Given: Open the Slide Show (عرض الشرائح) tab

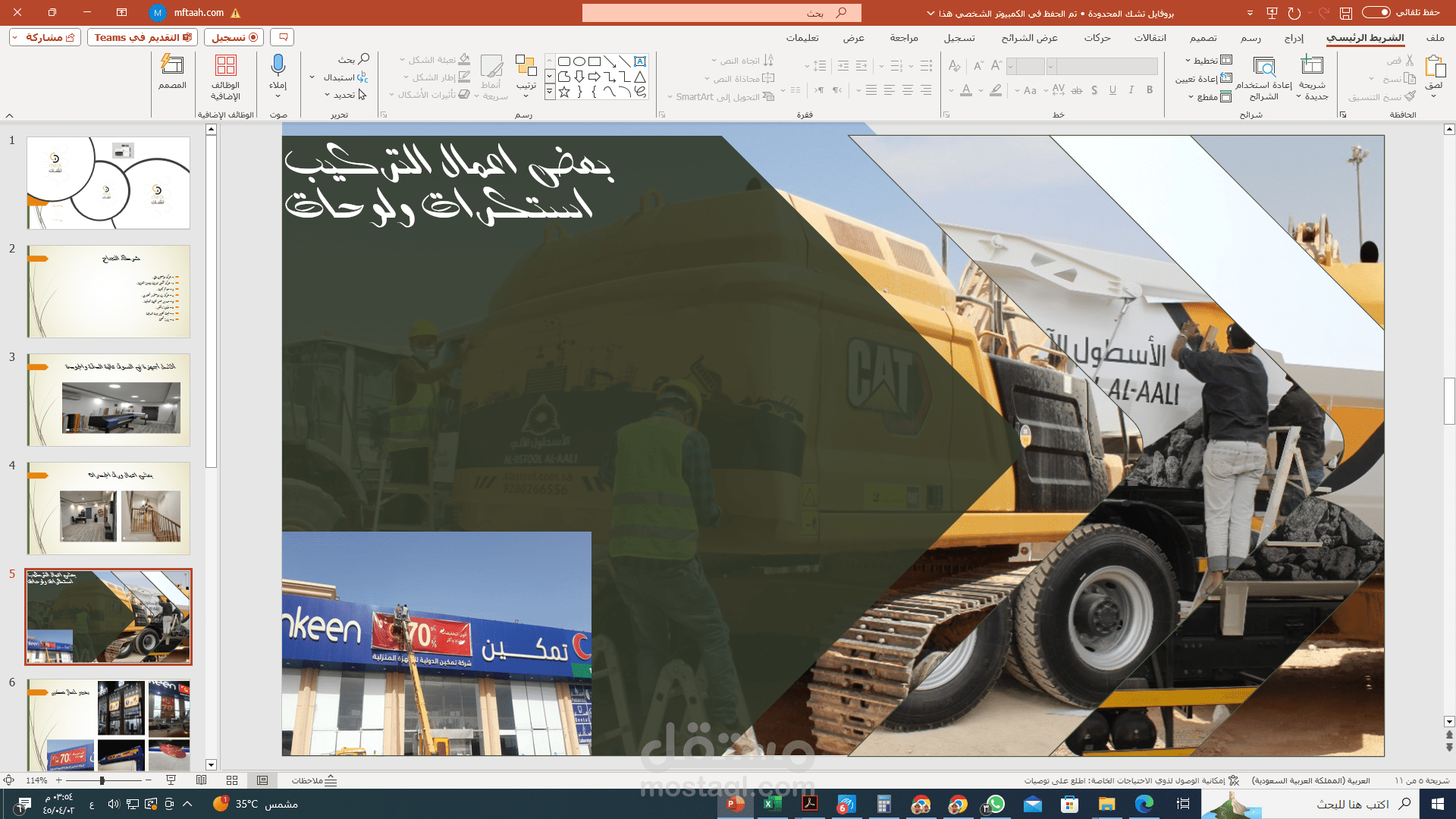Looking at the screenshot, I should tap(1029, 37).
